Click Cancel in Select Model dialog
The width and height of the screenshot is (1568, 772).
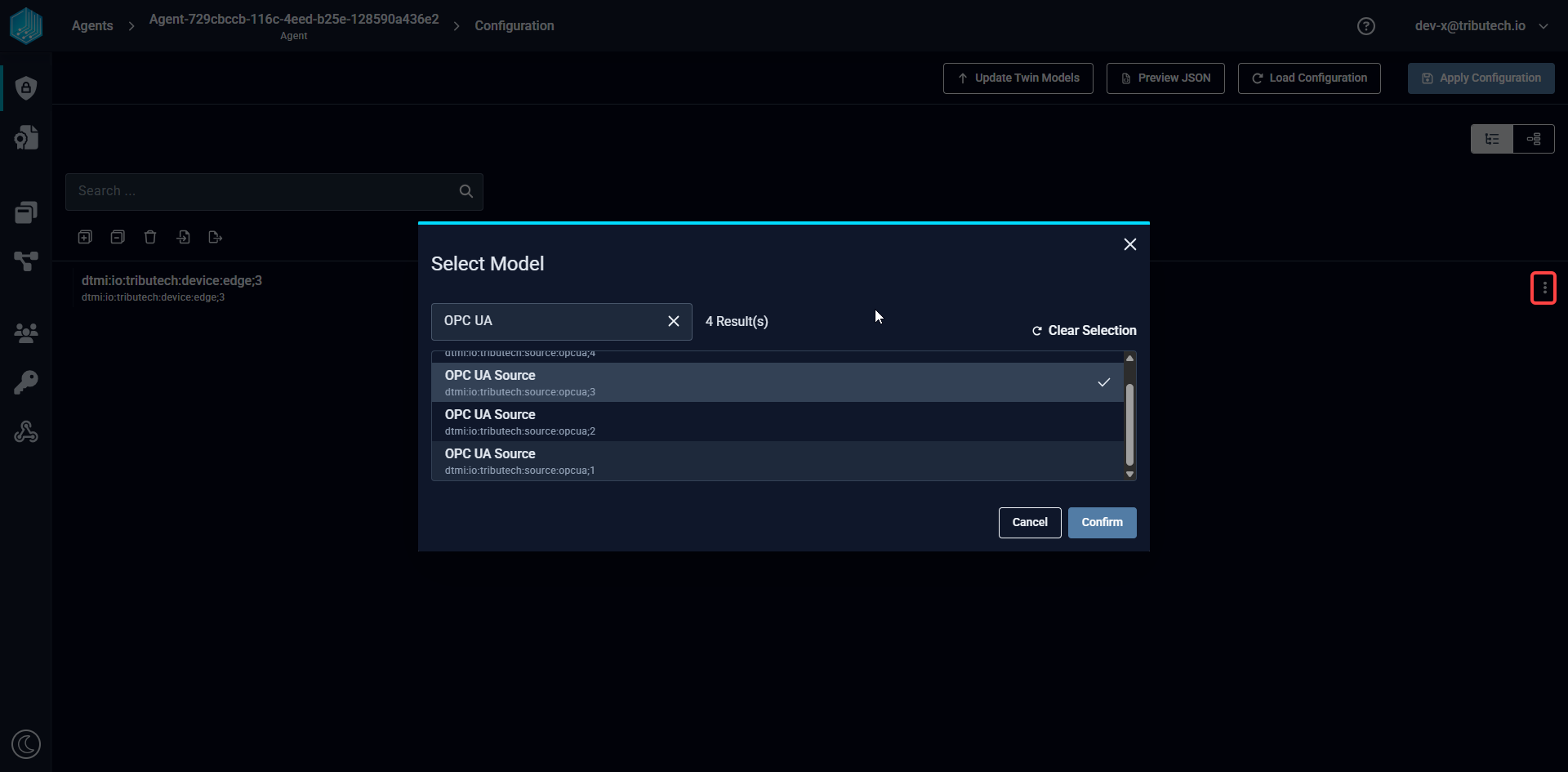pyautogui.click(x=1030, y=523)
